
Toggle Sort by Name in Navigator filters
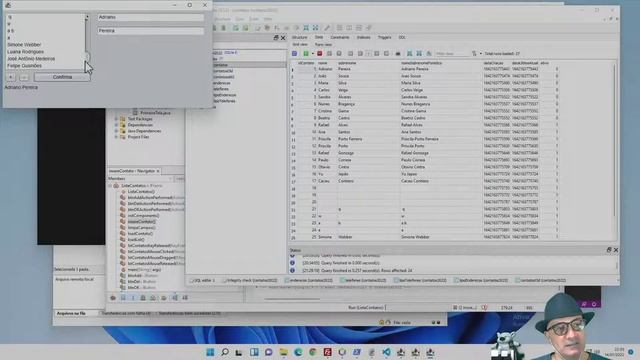click(x=175, y=298)
